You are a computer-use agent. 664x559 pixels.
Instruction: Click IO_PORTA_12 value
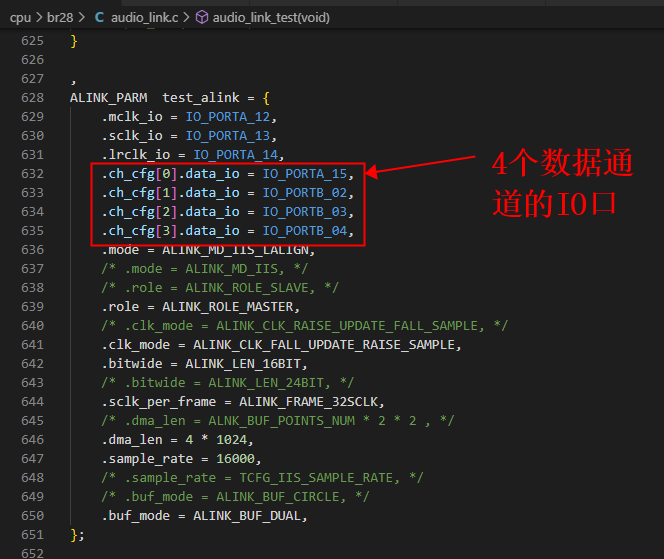228,117
